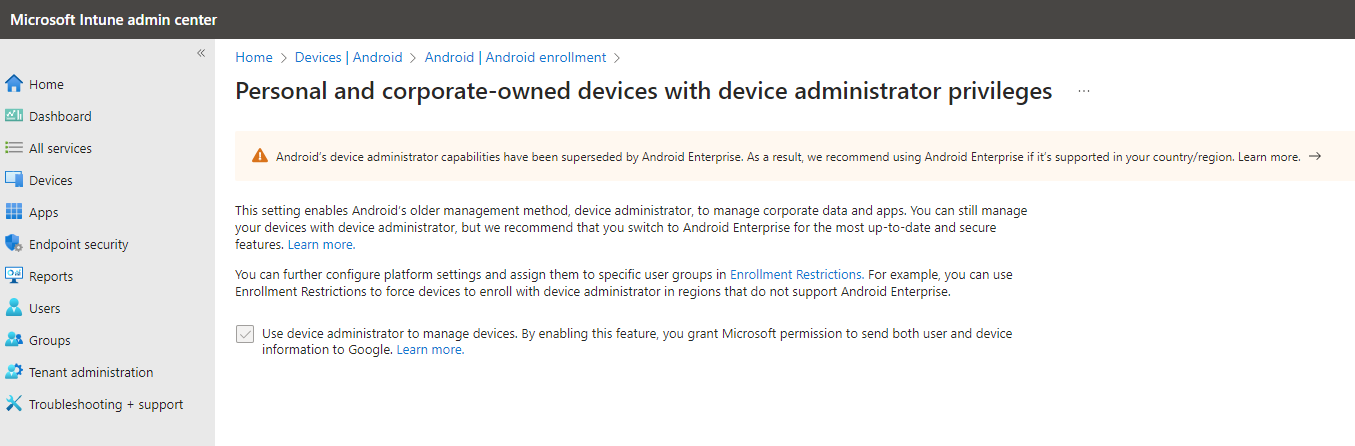1355x446 pixels.
Task: Open the Endpoint security shield icon
Action: 14,244
